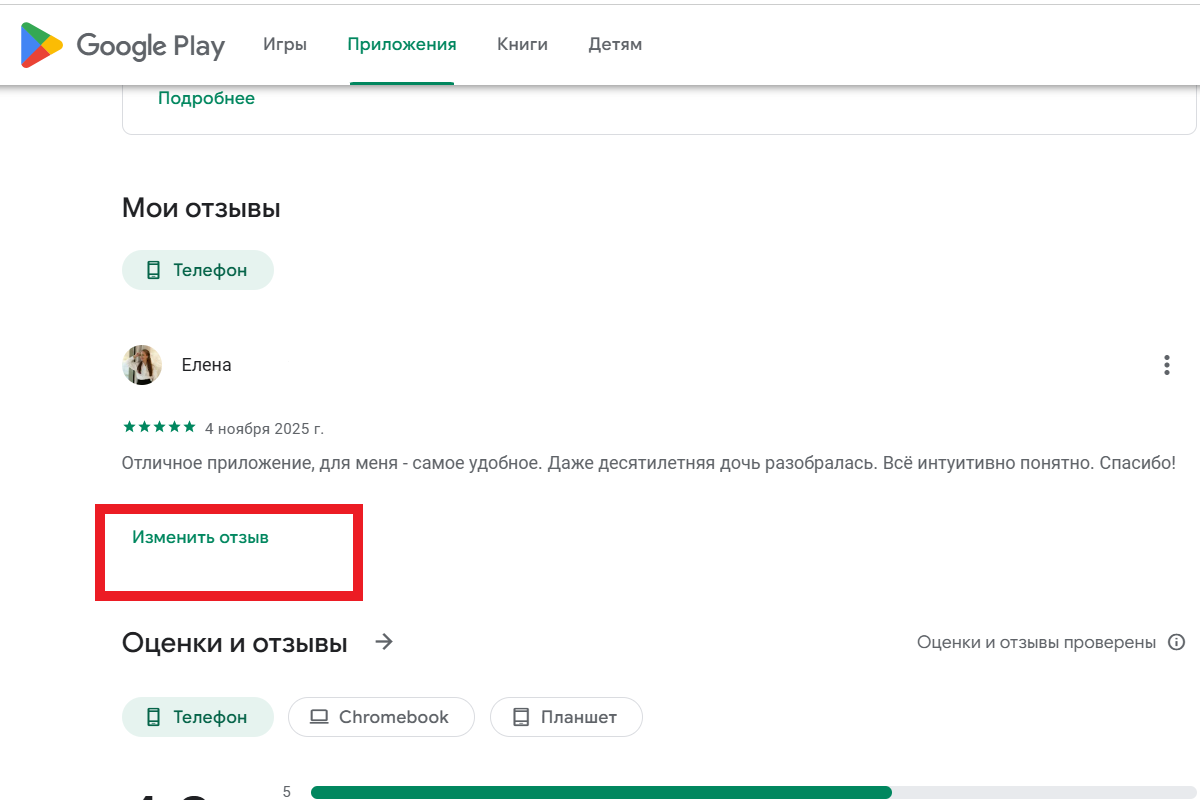Click the info icon next to reviews verified text
The width and height of the screenshot is (1200, 800).
coord(1177,642)
